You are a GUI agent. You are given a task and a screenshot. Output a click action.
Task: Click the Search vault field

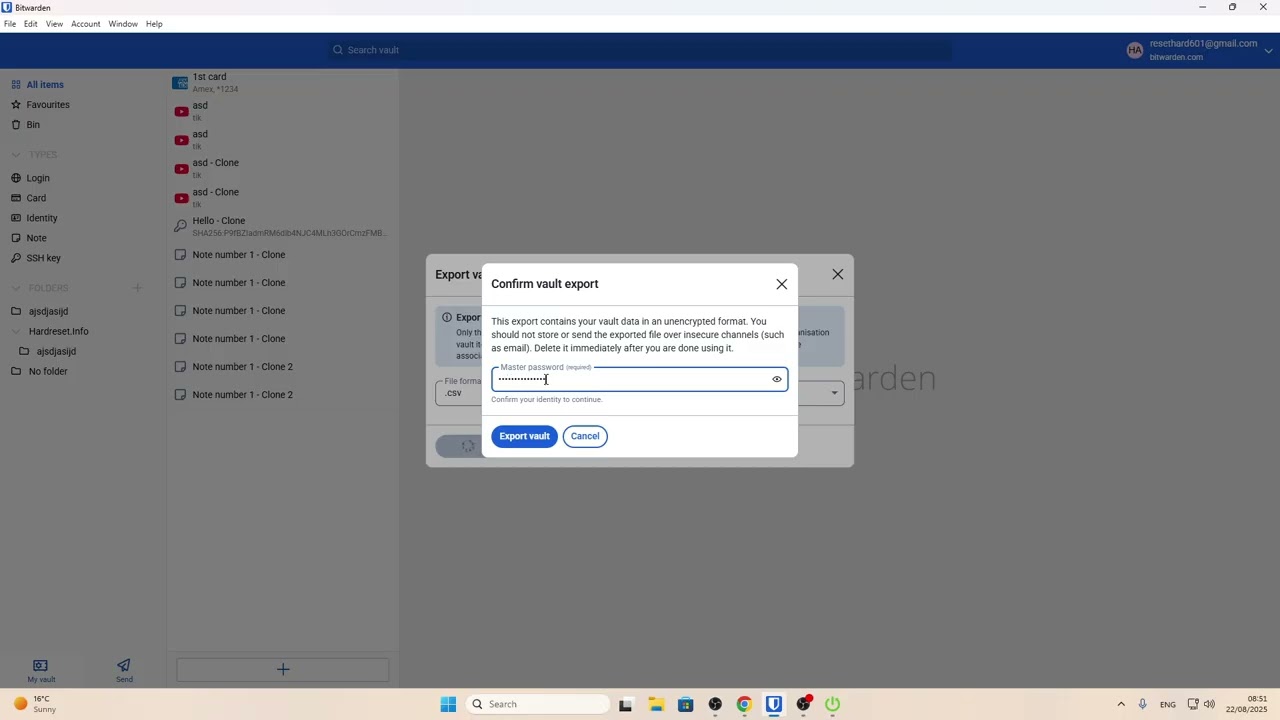640,50
